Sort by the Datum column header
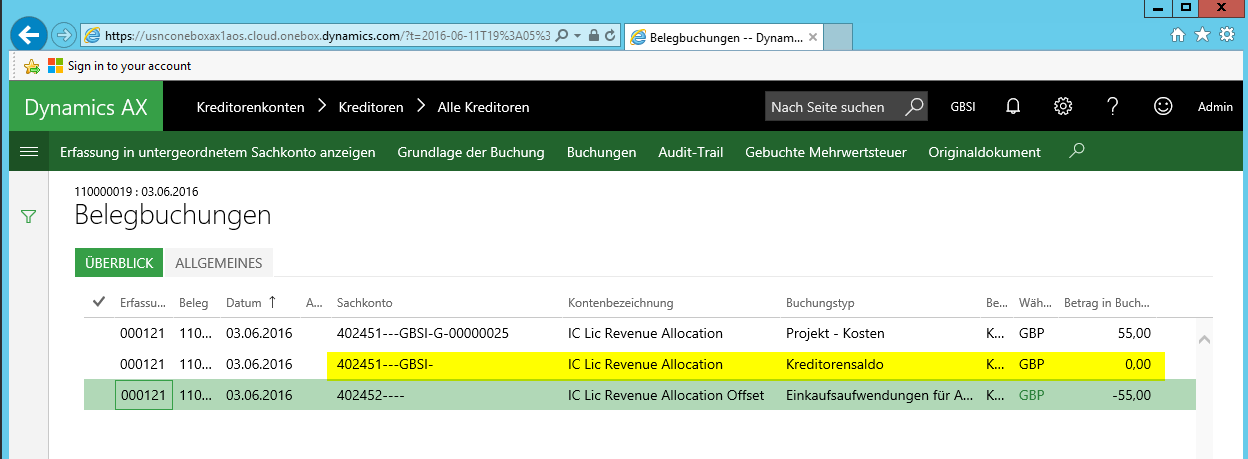This screenshot has height=459, width=1248. click(243, 303)
